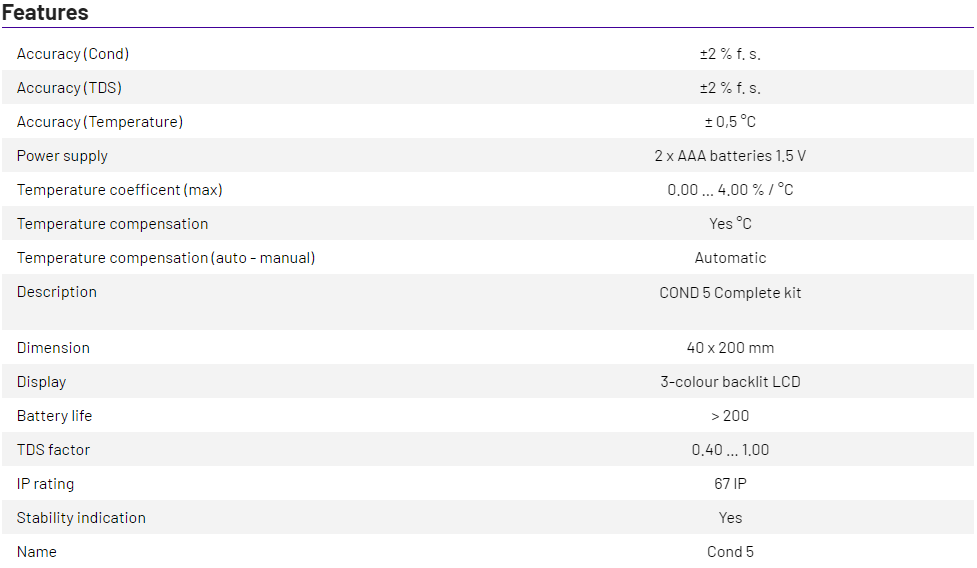This screenshot has height=568, width=977.
Task: Select the Accuracy (Cond) row label
Action: point(73,54)
